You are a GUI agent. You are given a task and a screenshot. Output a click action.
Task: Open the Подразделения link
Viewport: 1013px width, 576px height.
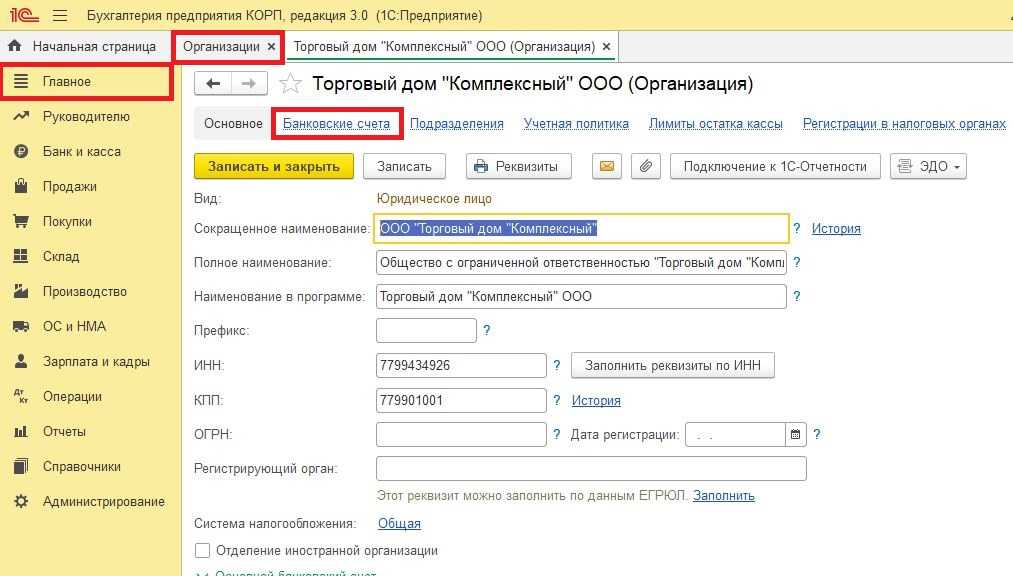[457, 123]
